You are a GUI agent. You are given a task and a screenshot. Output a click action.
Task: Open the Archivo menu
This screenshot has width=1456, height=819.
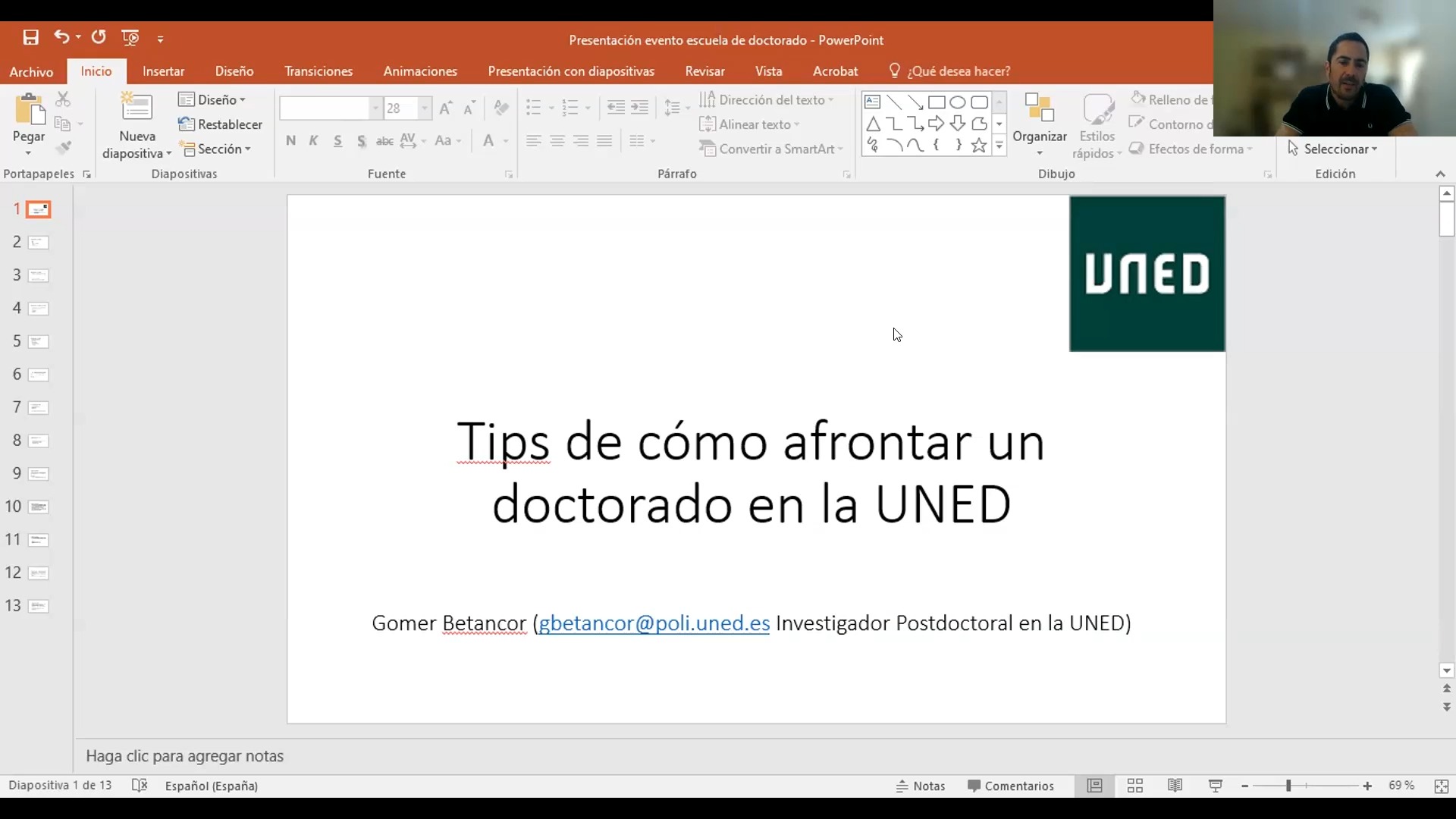pos(31,71)
